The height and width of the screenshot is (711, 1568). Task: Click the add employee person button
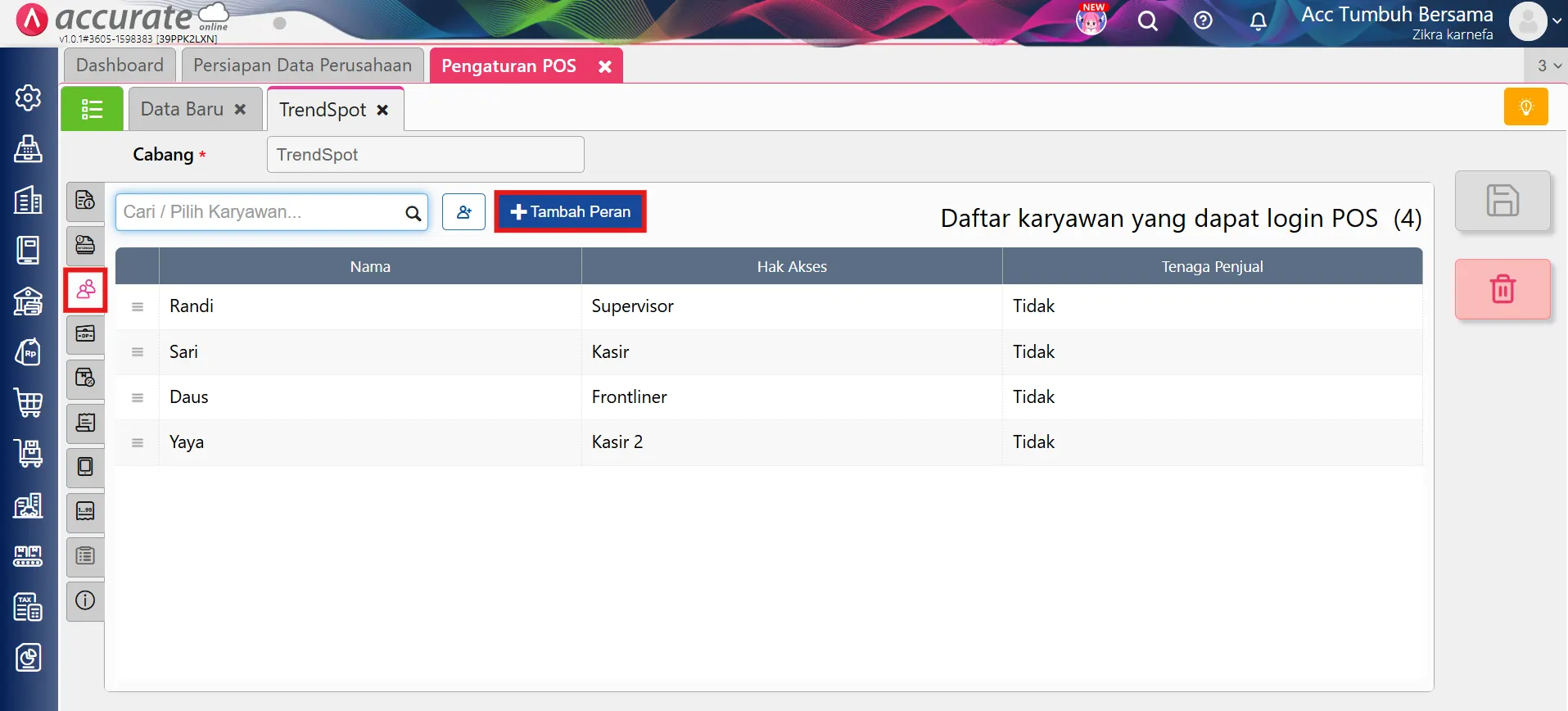coord(463,212)
